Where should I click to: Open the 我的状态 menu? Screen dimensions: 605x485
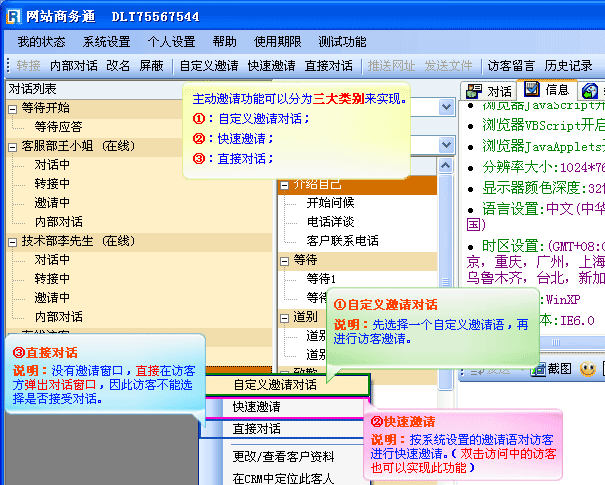41,42
